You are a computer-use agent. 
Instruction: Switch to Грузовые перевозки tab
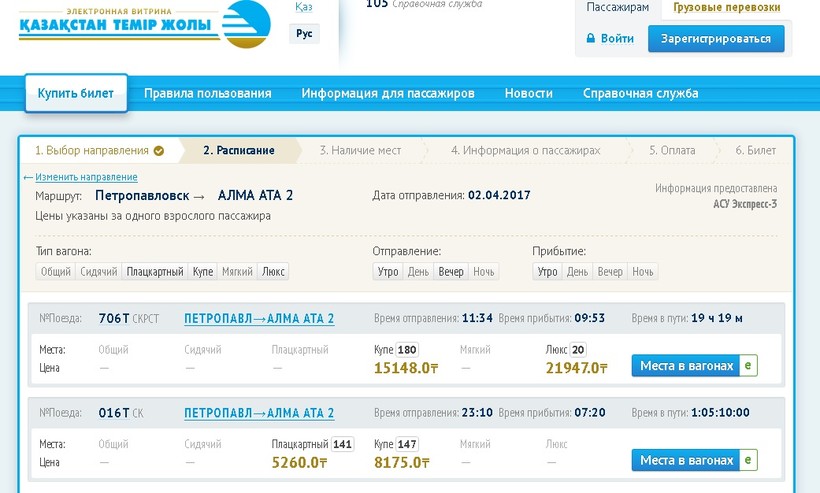[x=727, y=8]
